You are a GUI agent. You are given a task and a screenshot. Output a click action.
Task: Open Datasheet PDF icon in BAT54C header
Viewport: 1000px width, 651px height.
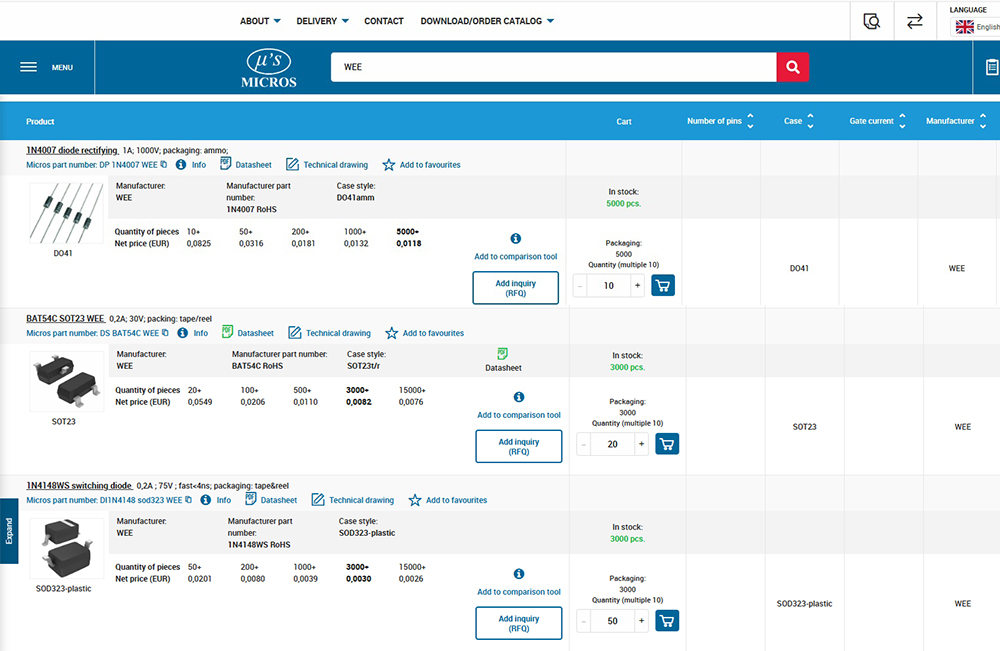coord(227,332)
